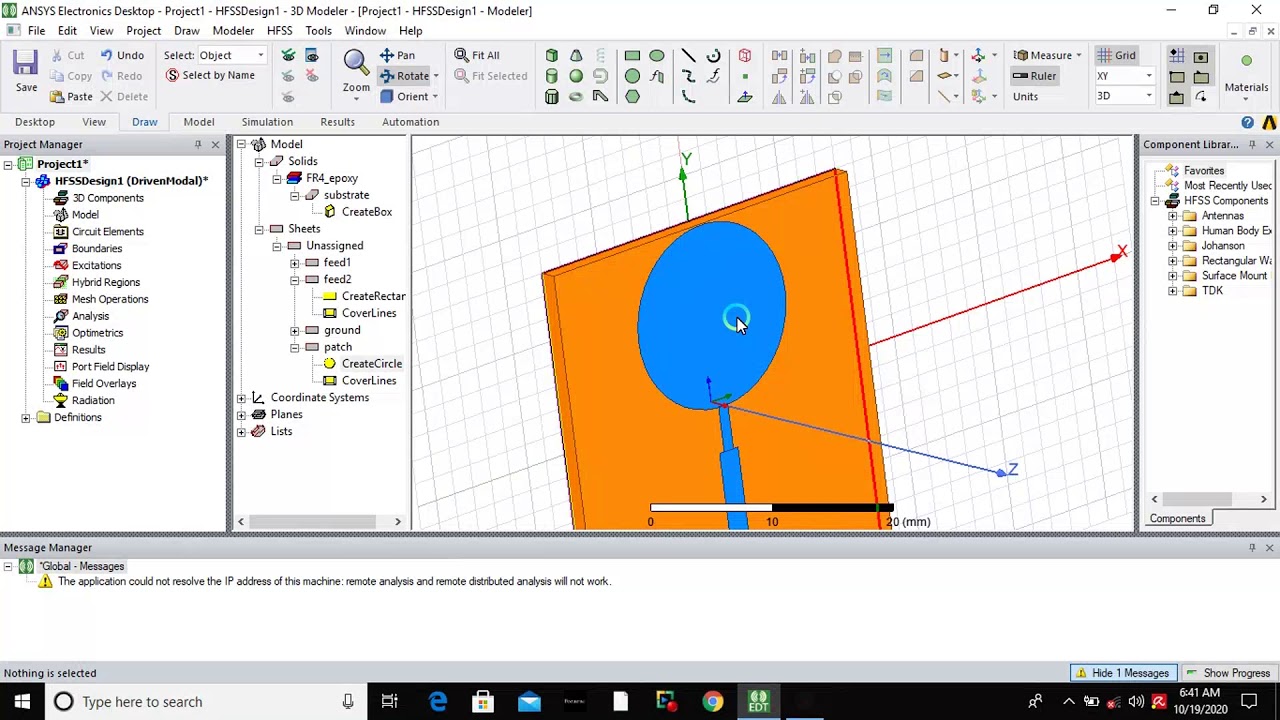Image resolution: width=1280 pixels, height=720 pixels.
Task: Select the draw rectangle tool
Action: (632, 55)
